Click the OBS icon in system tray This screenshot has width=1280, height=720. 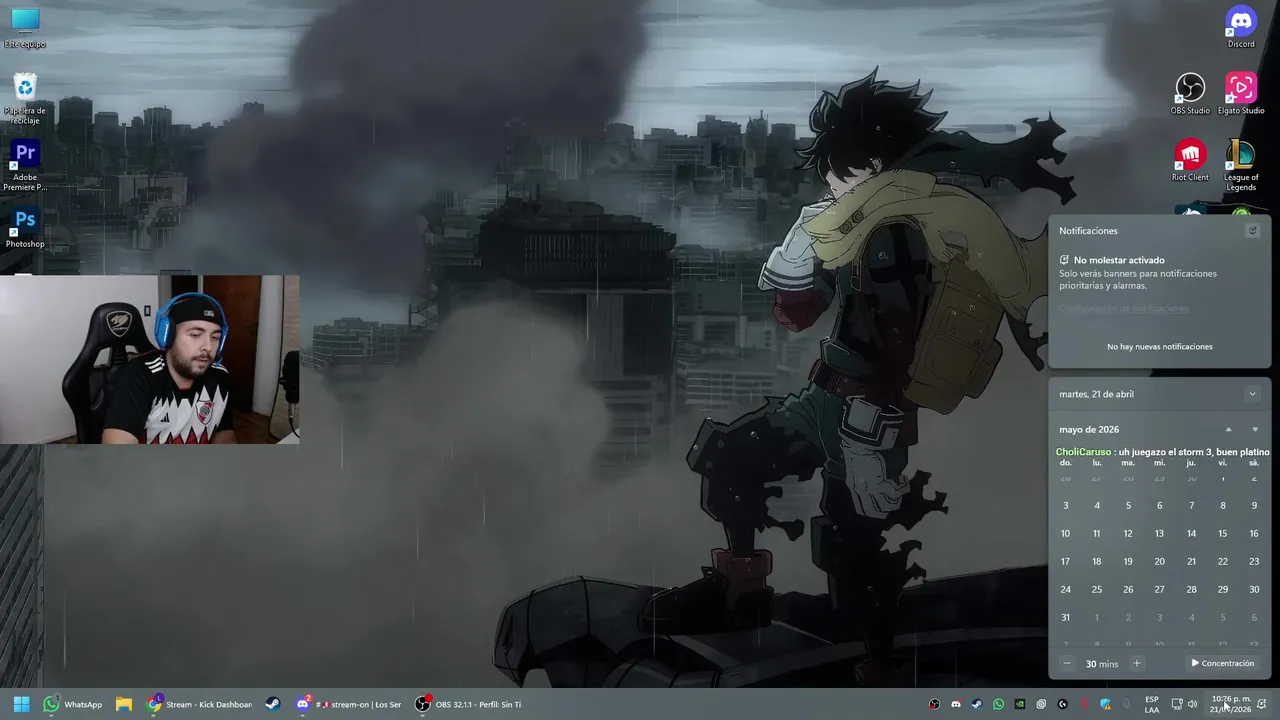click(x=934, y=704)
